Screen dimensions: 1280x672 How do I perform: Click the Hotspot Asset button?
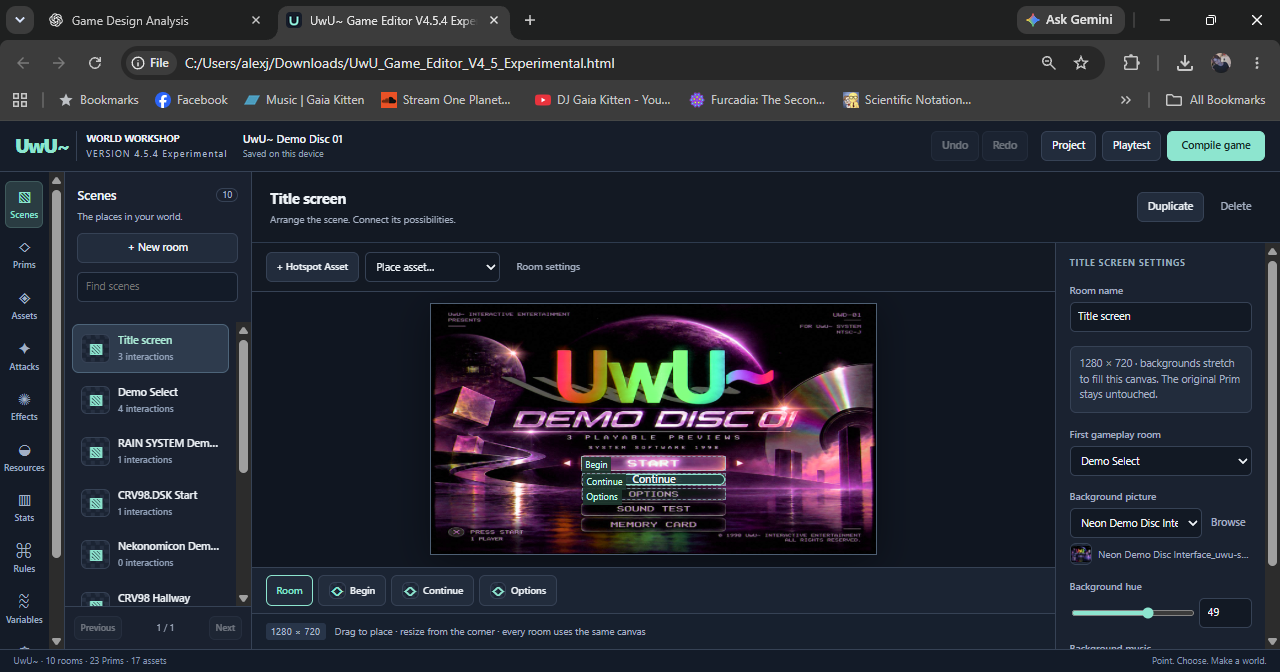(x=312, y=267)
